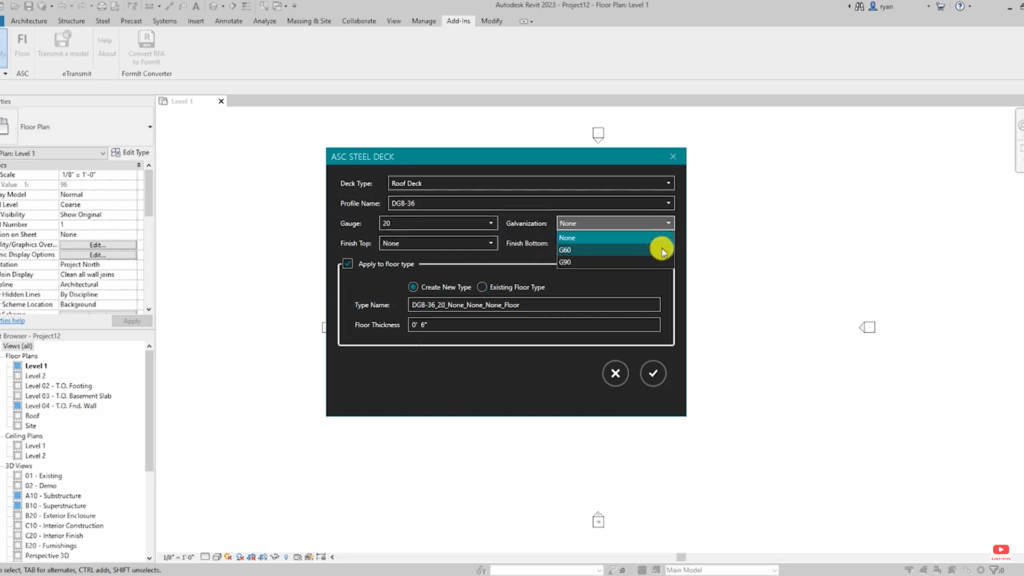This screenshot has height=576, width=1024.
Task: Click the Help About icon in eTransmit area
Action: [106, 47]
